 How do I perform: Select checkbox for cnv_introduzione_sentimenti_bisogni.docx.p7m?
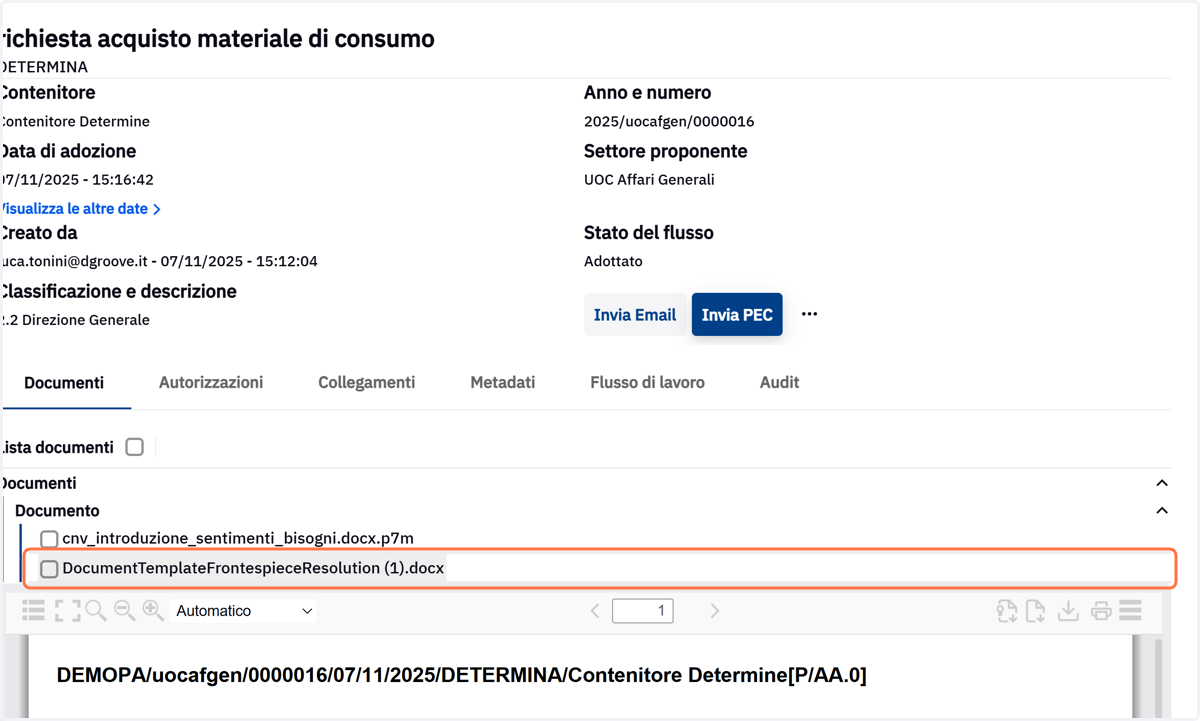tap(49, 540)
